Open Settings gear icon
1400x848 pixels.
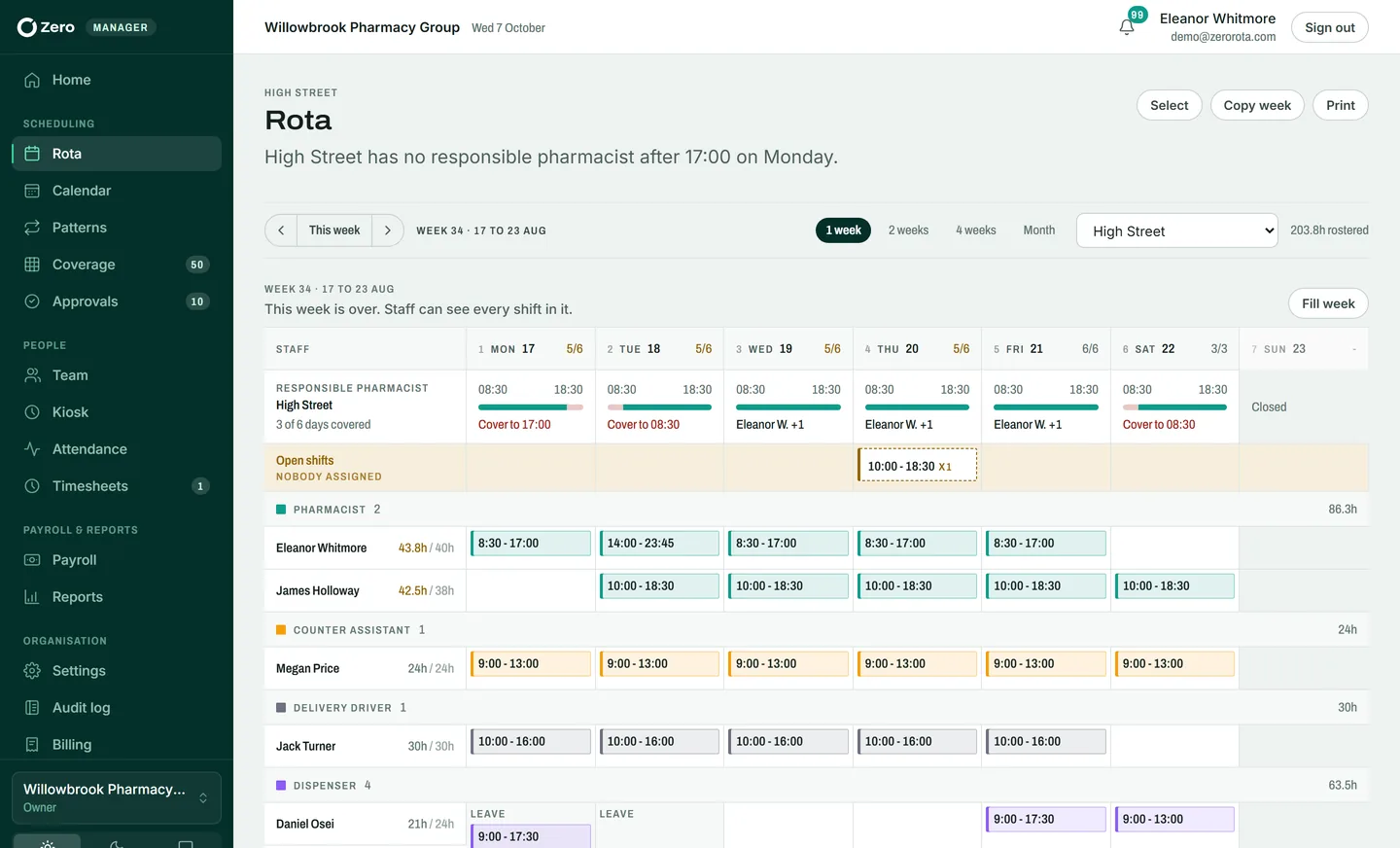pyautogui.click(x=32, y=671)
